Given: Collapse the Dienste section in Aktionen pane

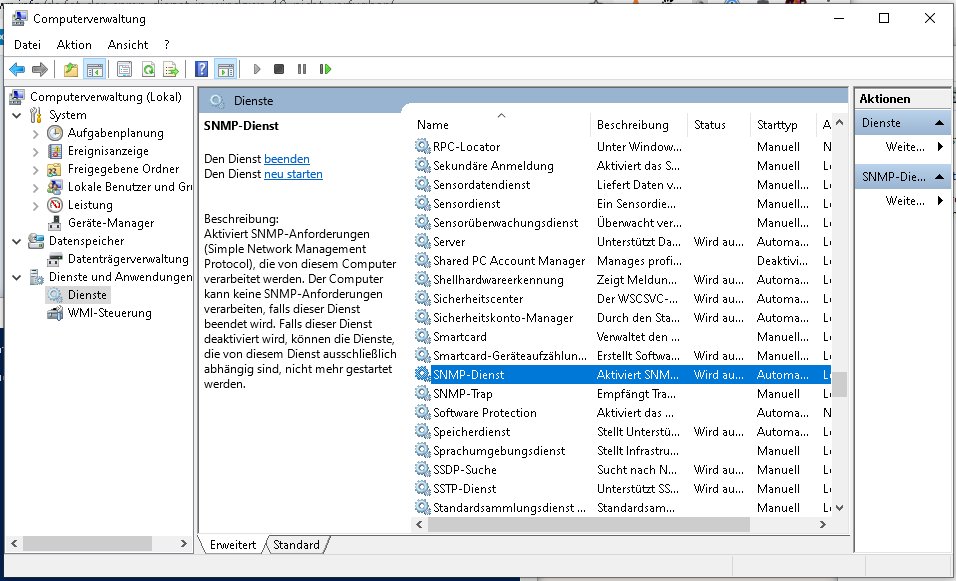Looking at the screenshot, I should 941,122.
